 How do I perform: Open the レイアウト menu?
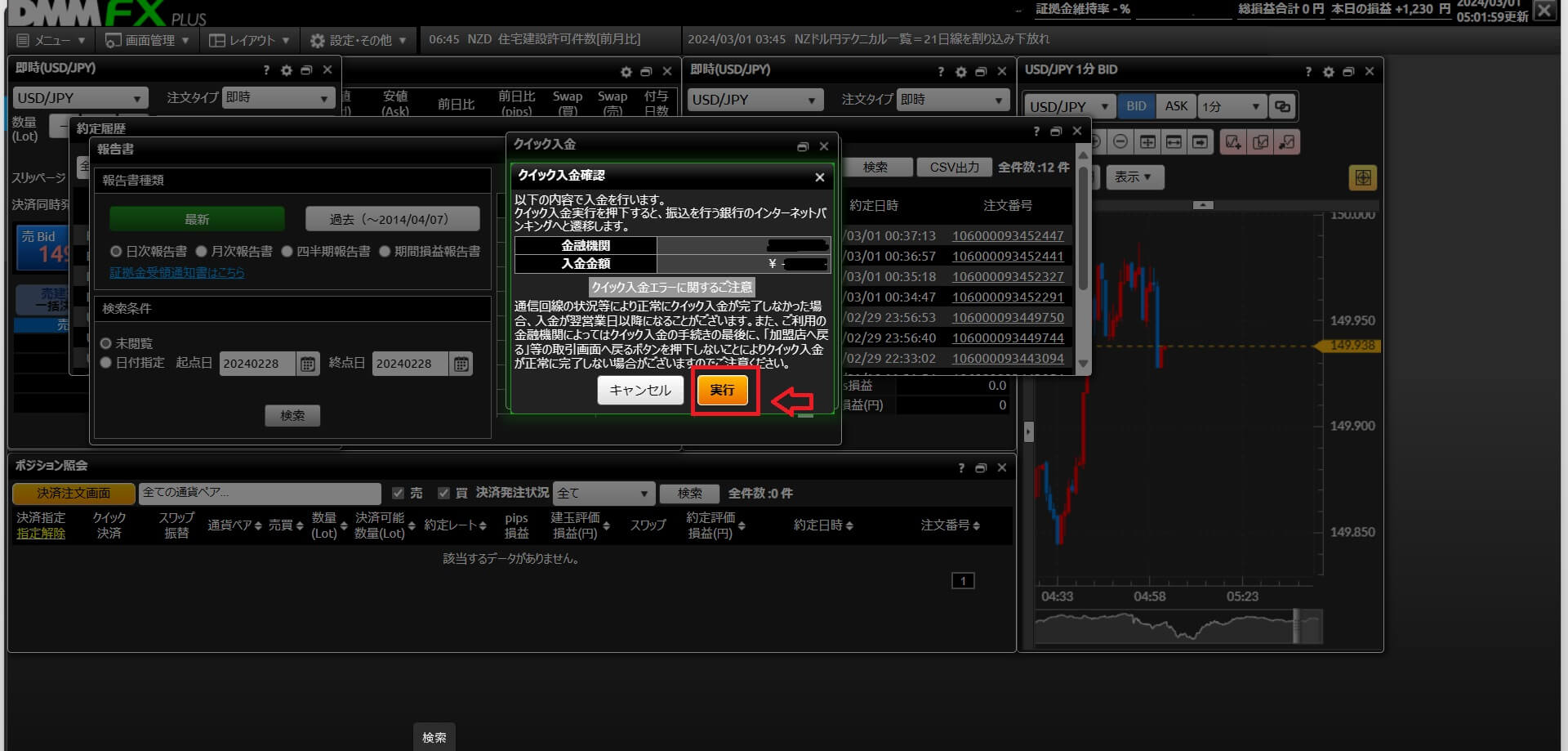[x=249, y=40]
